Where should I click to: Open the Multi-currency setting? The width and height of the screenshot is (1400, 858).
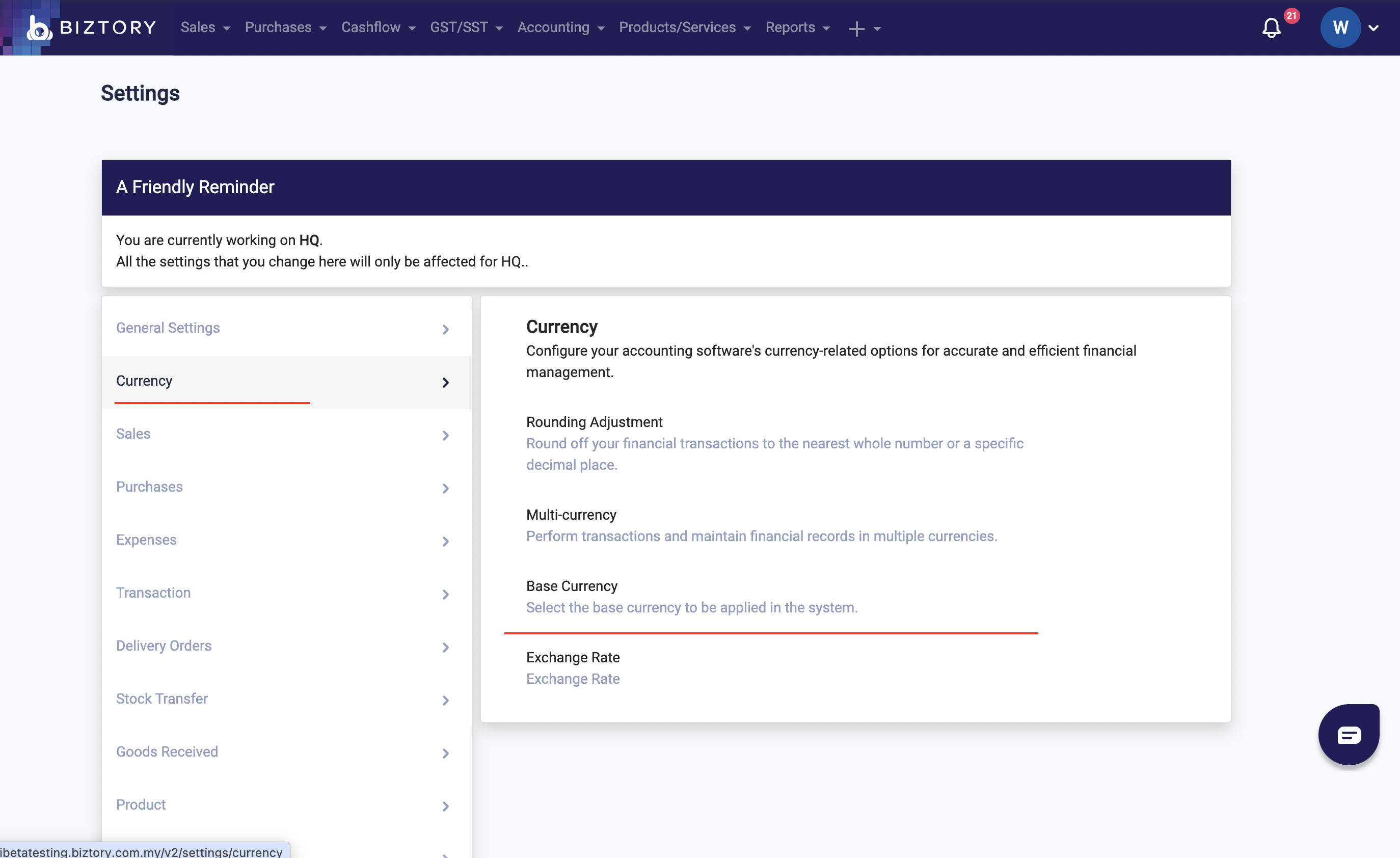click(571, 515)
